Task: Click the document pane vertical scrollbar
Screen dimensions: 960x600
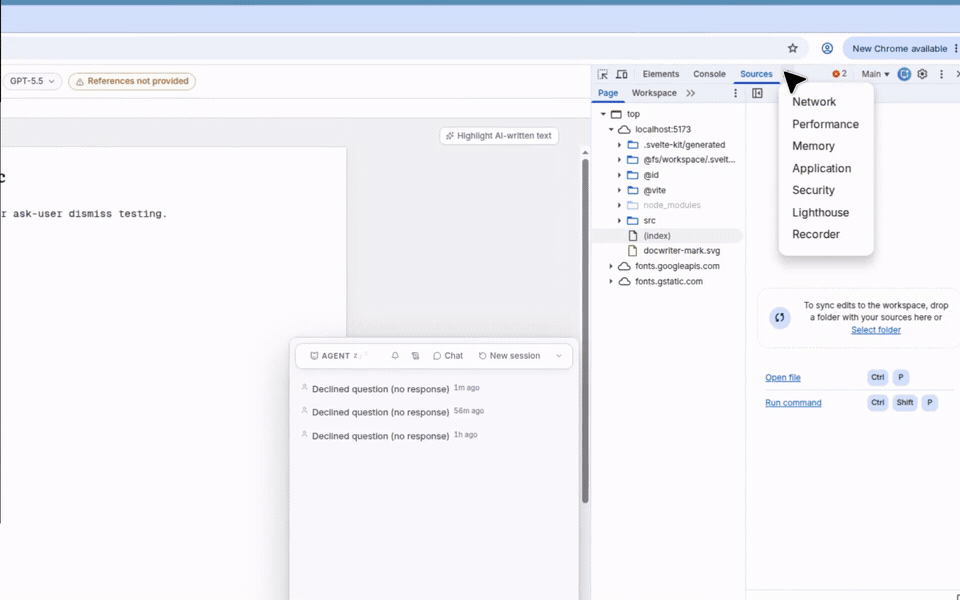Action: [585, 331]
